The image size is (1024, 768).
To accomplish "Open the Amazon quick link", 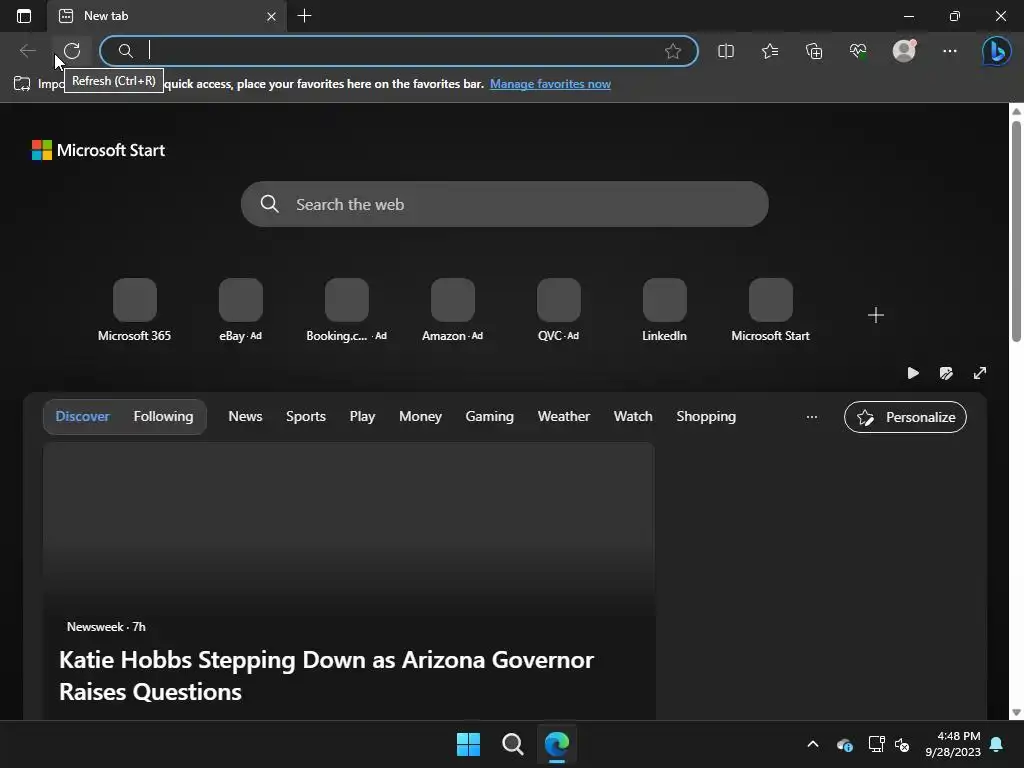I will click(453, 310).
